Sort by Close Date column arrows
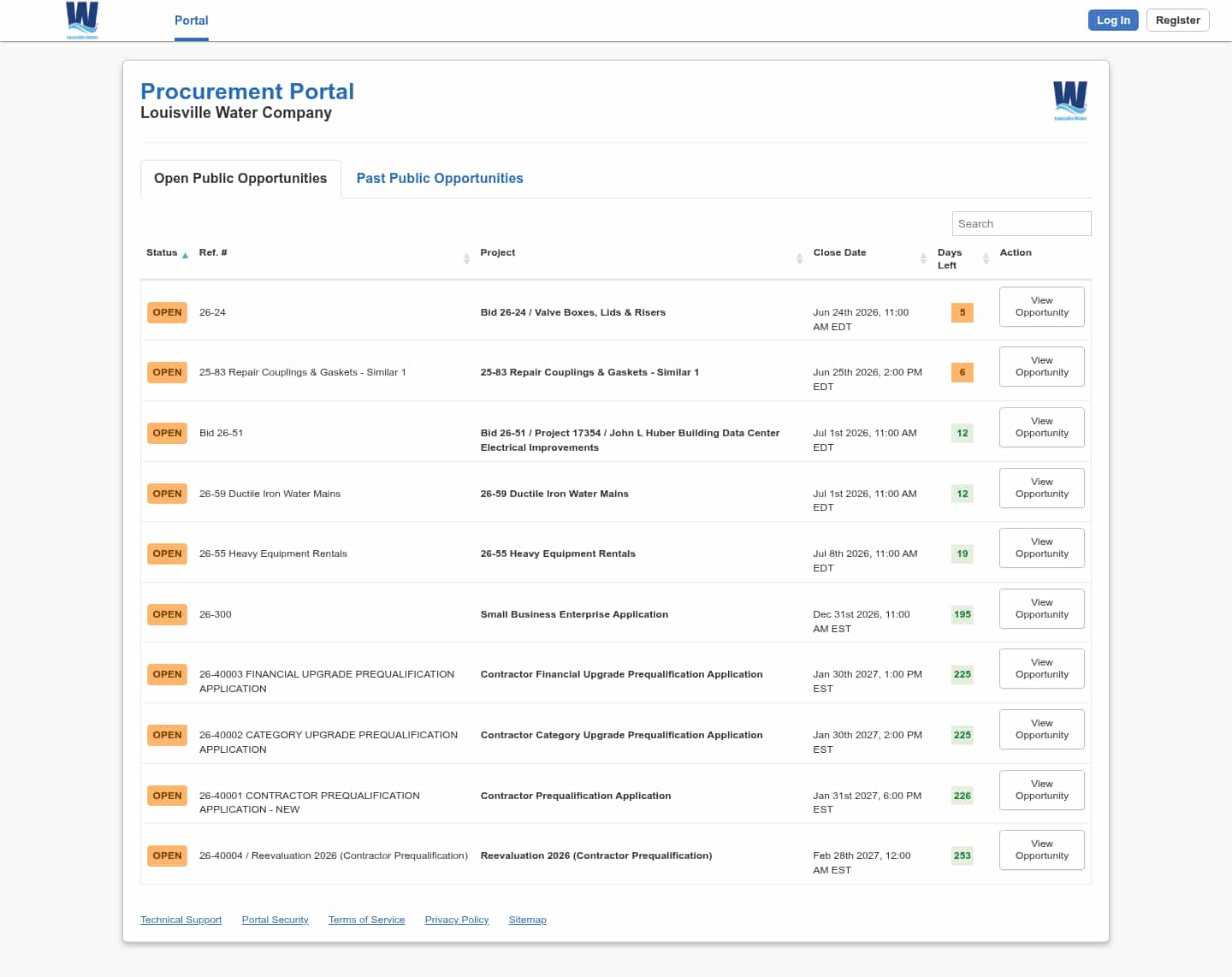Image resolution: width=1232 pixels, height=977 pixels. [x=923, y=258]
